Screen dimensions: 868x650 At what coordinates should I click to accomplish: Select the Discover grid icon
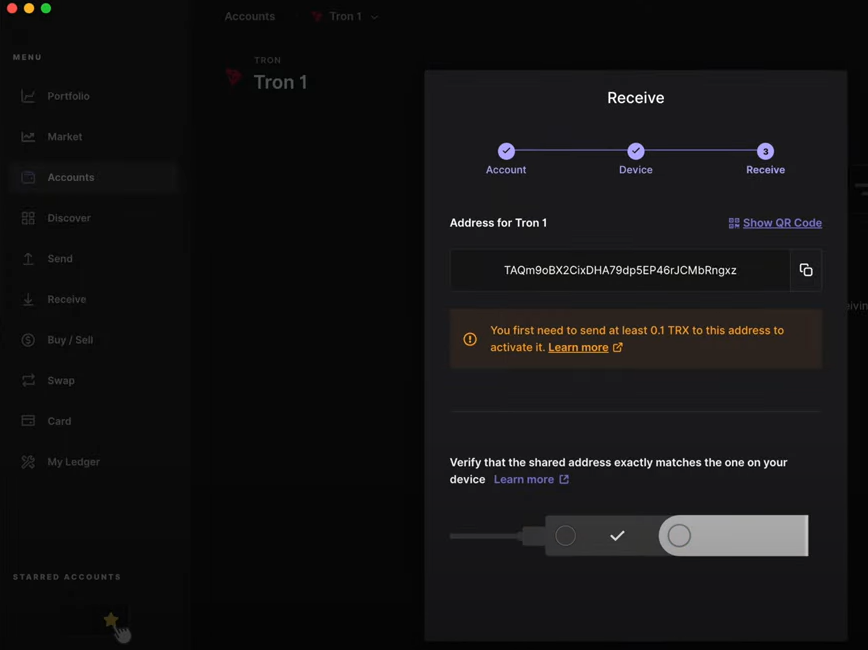tap(28, 218)
